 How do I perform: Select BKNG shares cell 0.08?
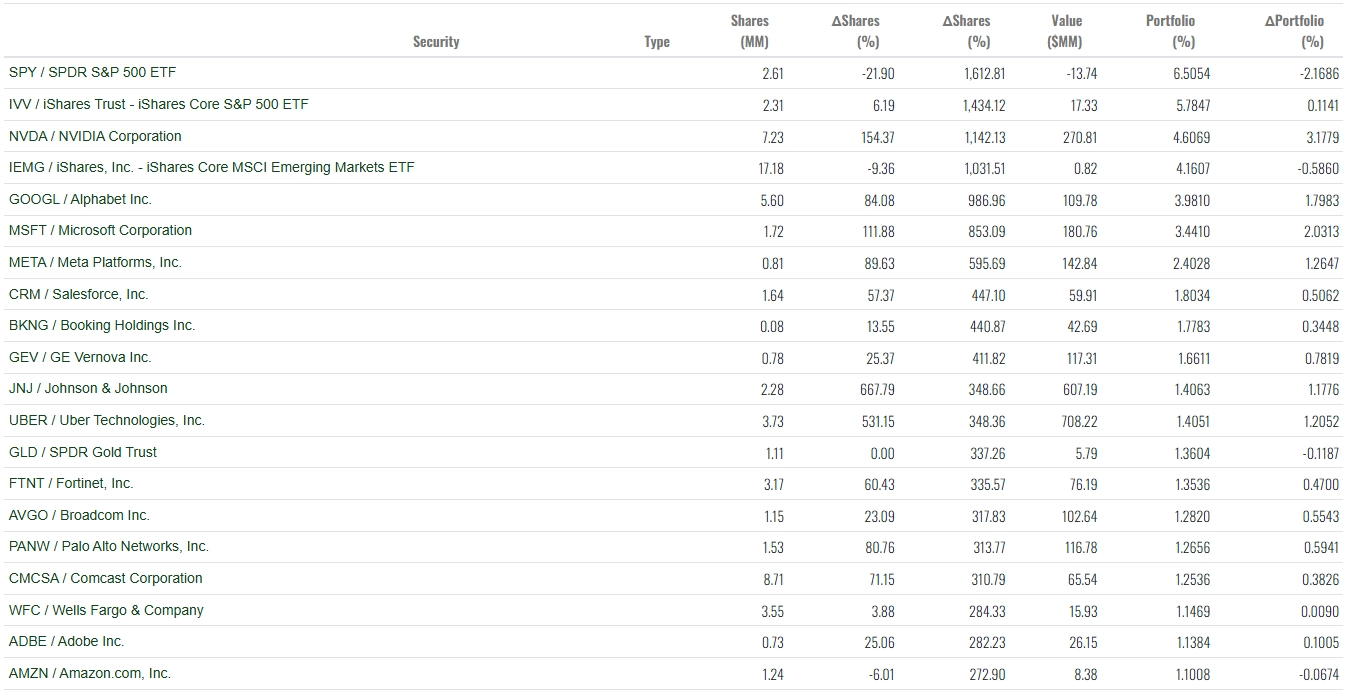[772, 326]
